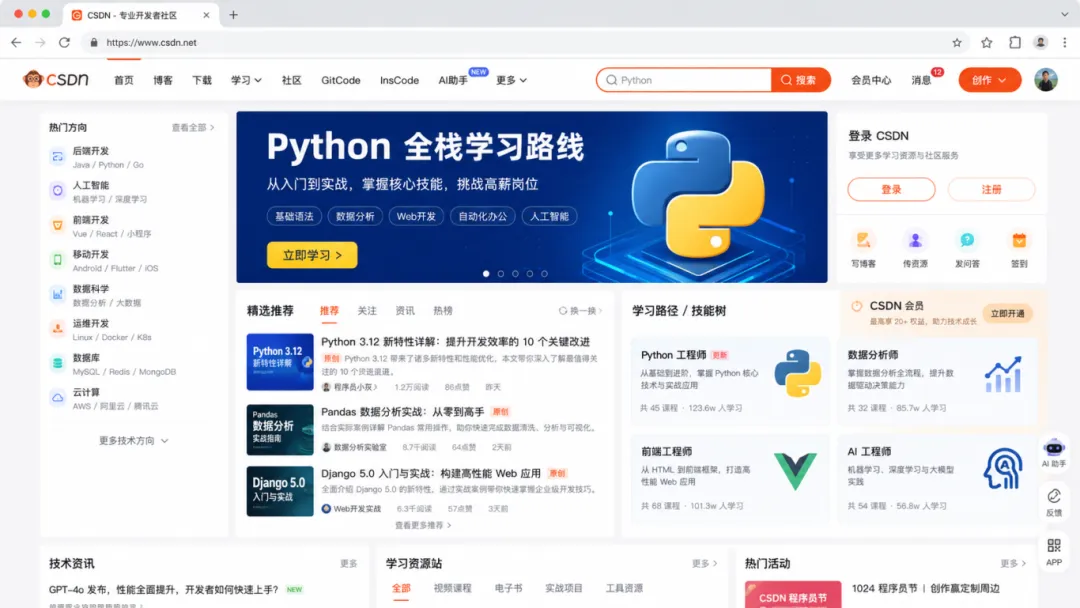1080x608 pixels.
Task: Bookmark this page with star icon
Action: tap(957, 43)
